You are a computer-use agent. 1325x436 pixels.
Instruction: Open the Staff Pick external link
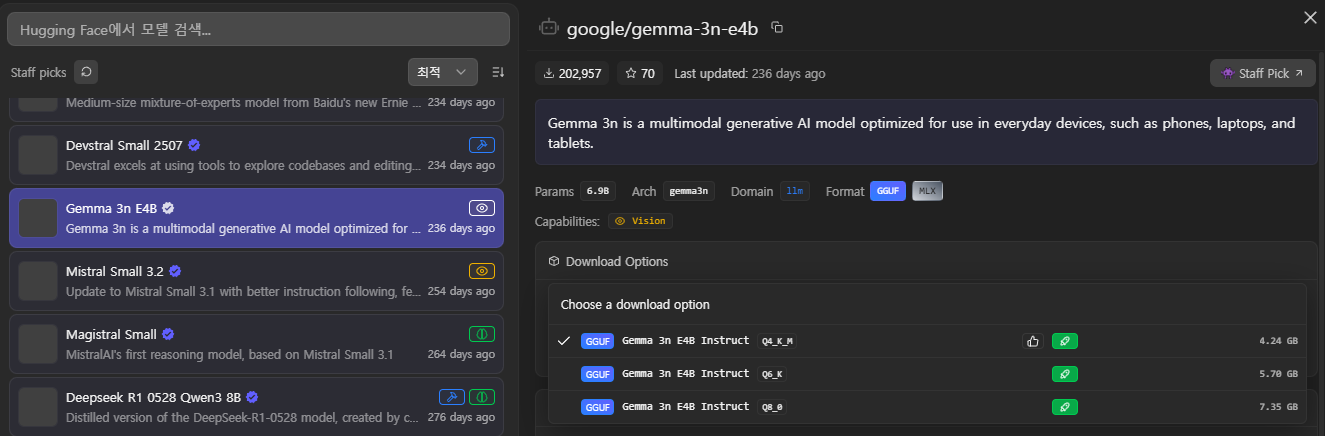[x=1263, y=73]
